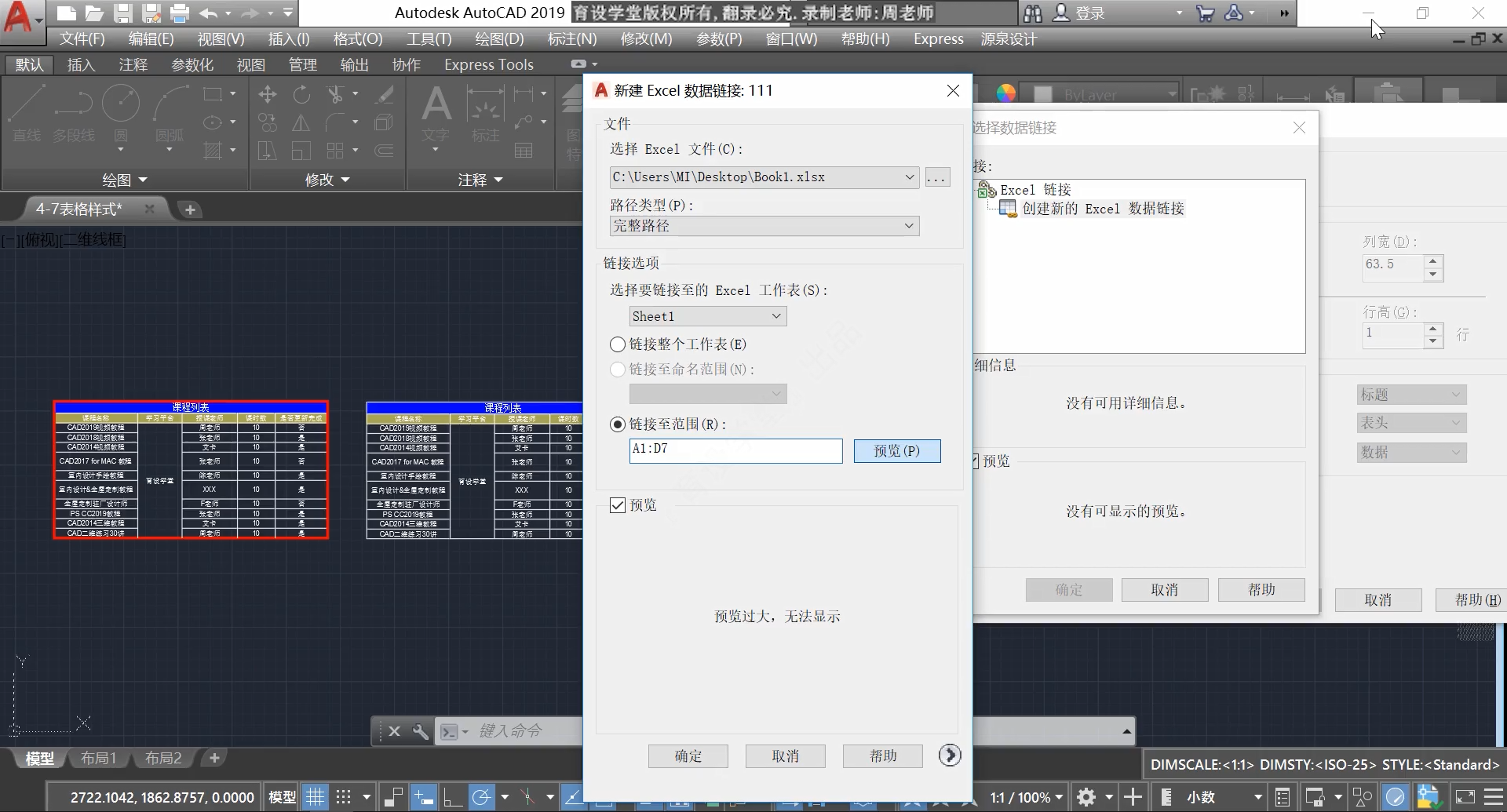Select the Line (直线) tool
Image resolution: width=1507 pixels, height=812 pixels.
pyautogui.click(x=27, y=115)
